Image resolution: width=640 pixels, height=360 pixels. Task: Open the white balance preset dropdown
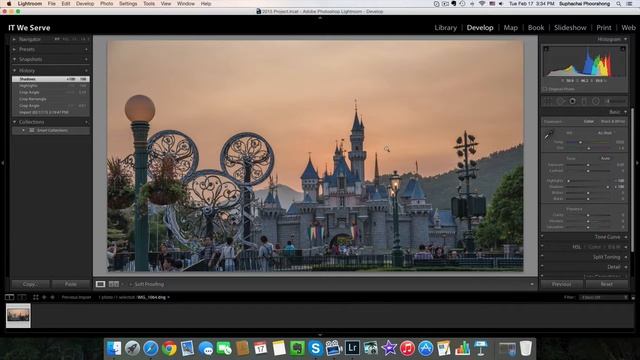605,133
